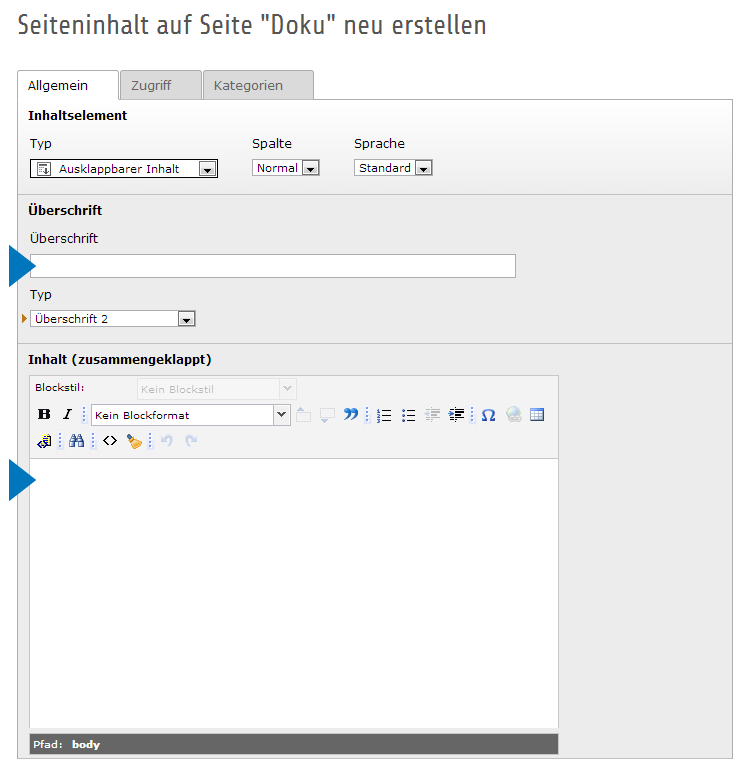This screenshot has width=748, height=764.
Task: Create a numbered list
Action: 384,415
